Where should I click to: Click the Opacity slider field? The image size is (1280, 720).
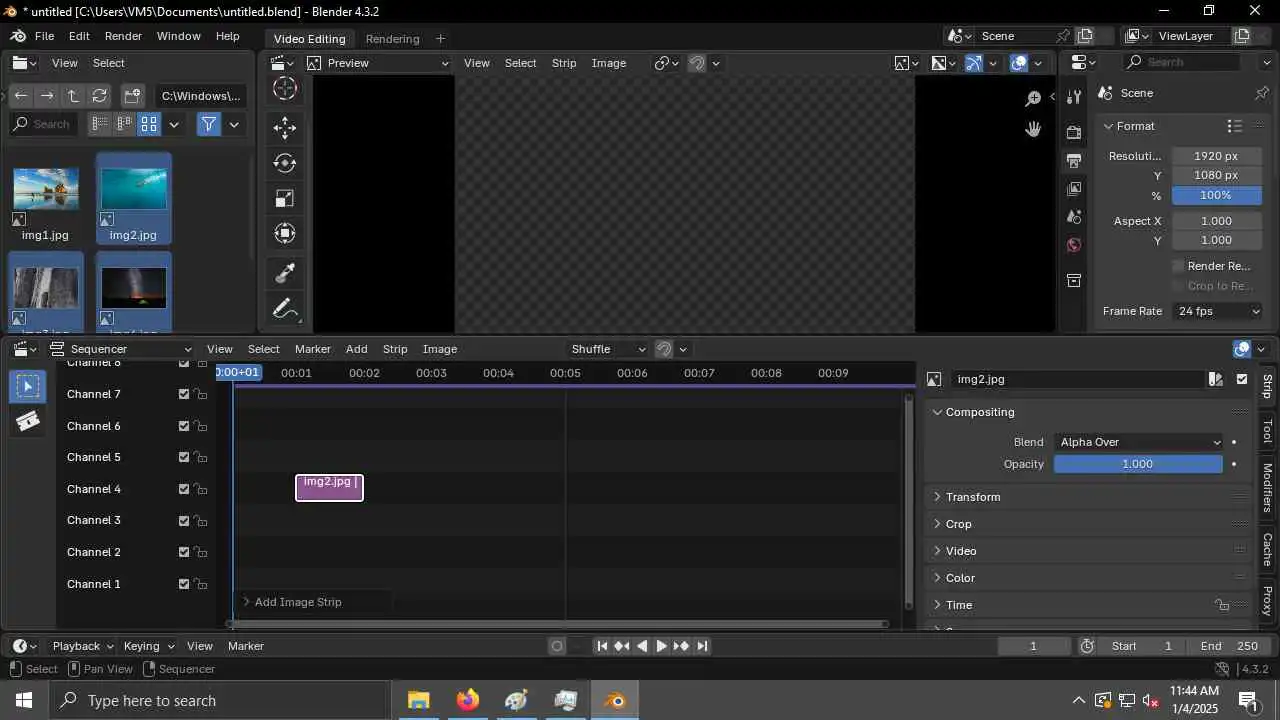click(x=1138, y=464)
